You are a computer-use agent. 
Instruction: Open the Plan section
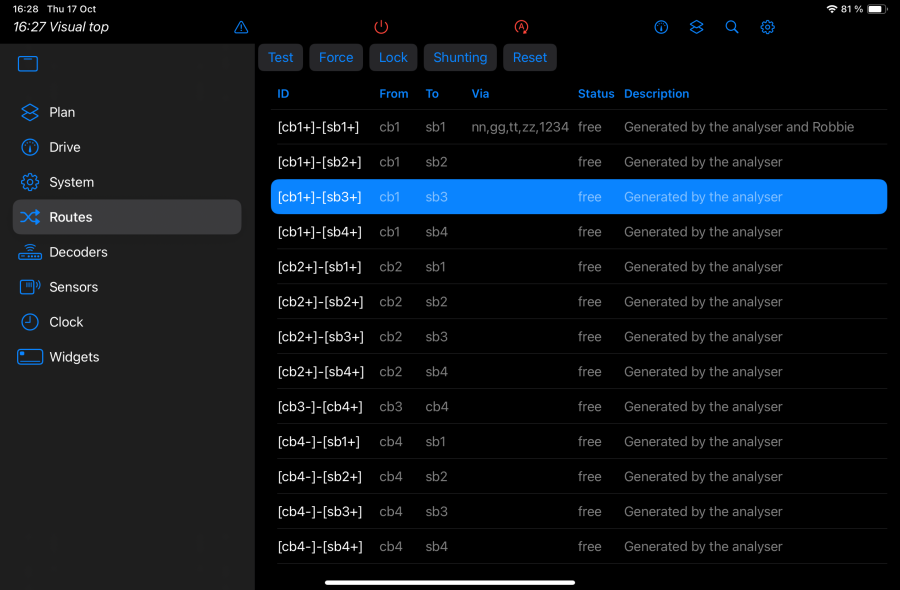[x=62, y=112]
